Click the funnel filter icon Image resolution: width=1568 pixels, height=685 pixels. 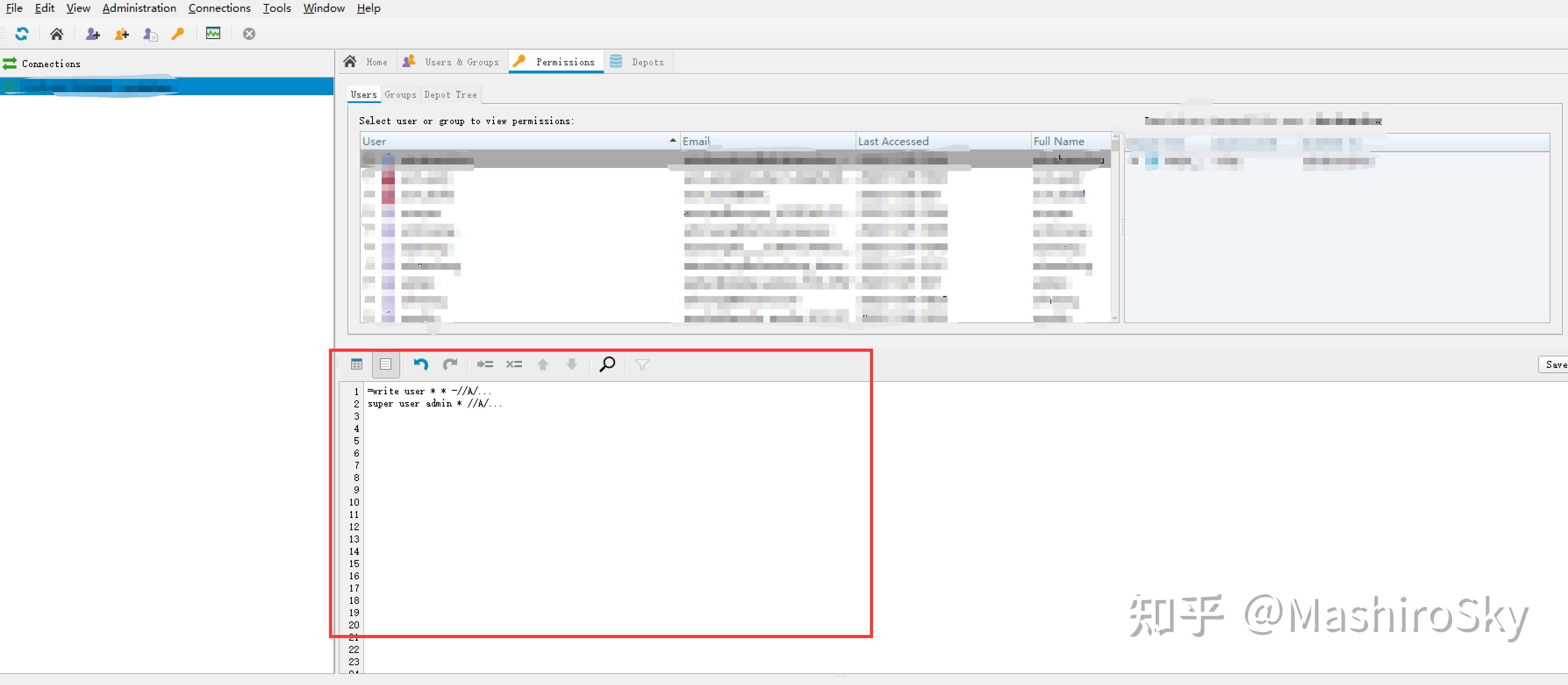click(x=641, y=364)
